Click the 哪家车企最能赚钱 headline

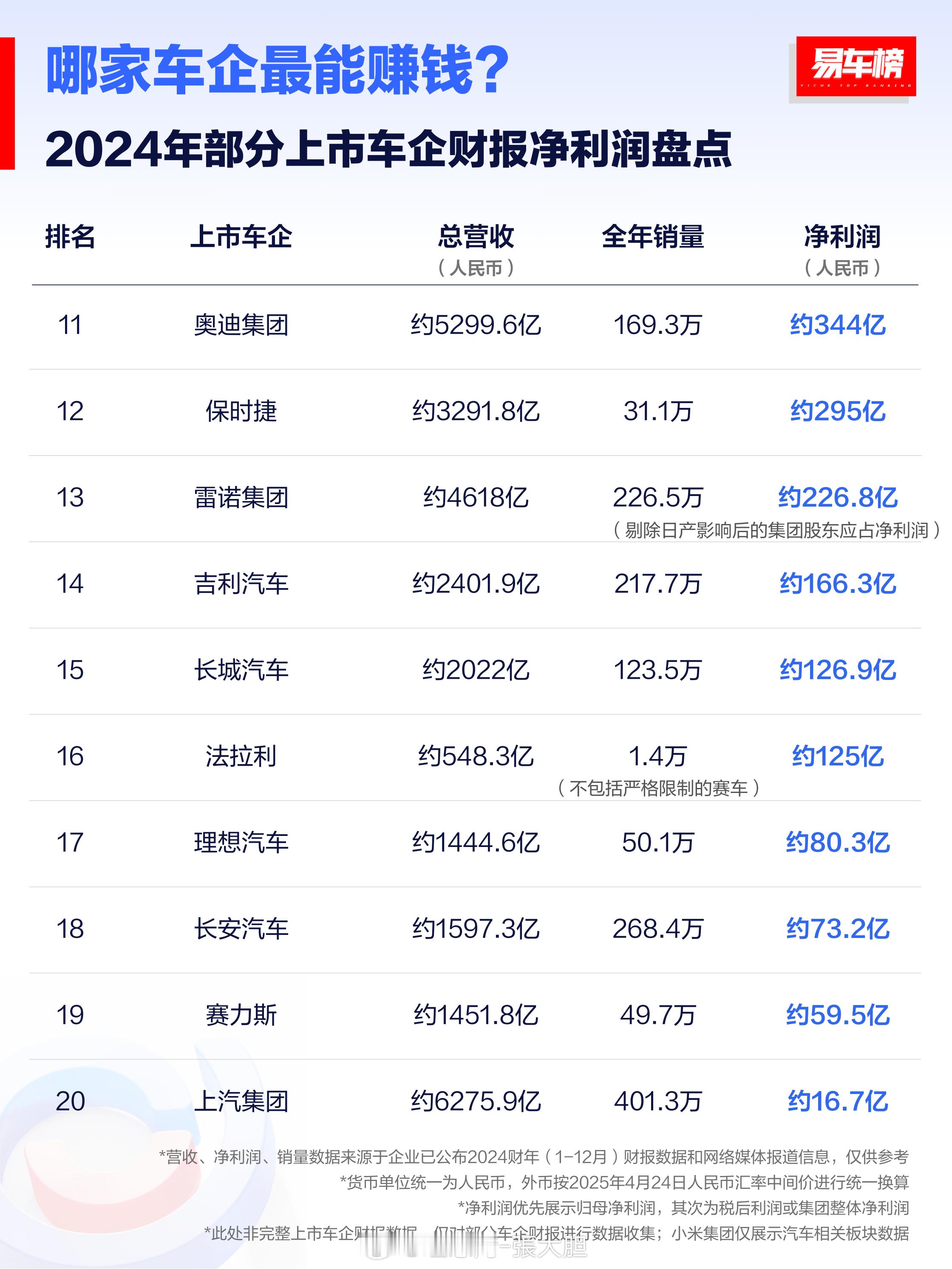pyautogui.click(x=278, y=69)
